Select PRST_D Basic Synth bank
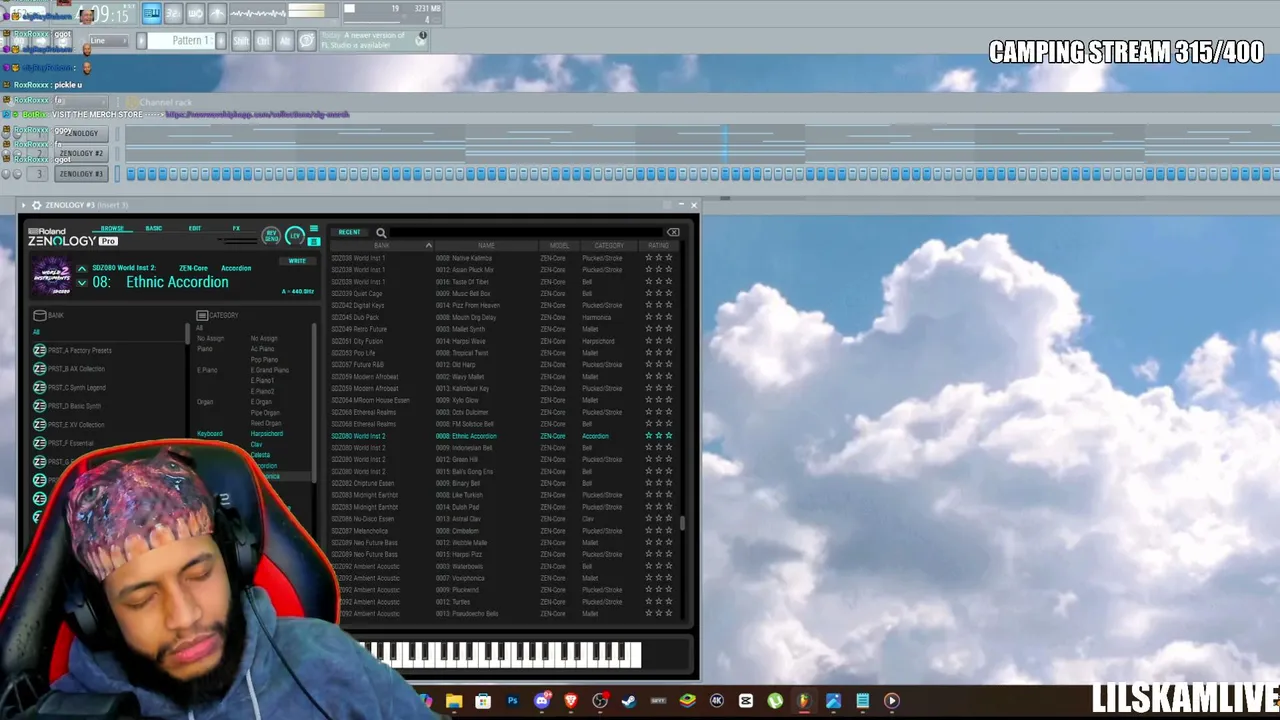This screenshot has height=720, width=1280. tap(67, 406)
